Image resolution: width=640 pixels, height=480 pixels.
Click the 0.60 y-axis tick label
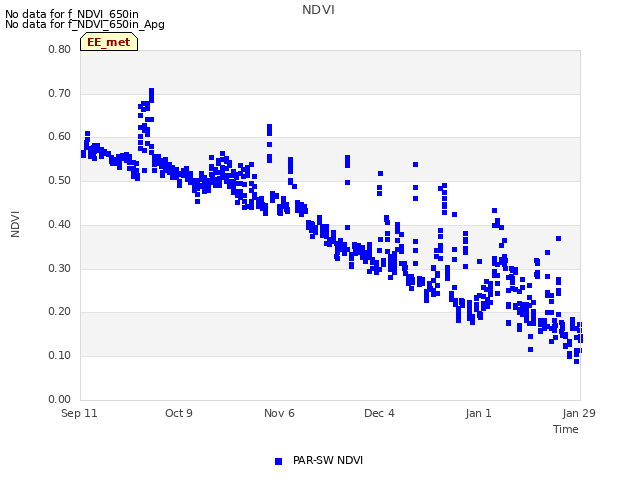(60, 137)
